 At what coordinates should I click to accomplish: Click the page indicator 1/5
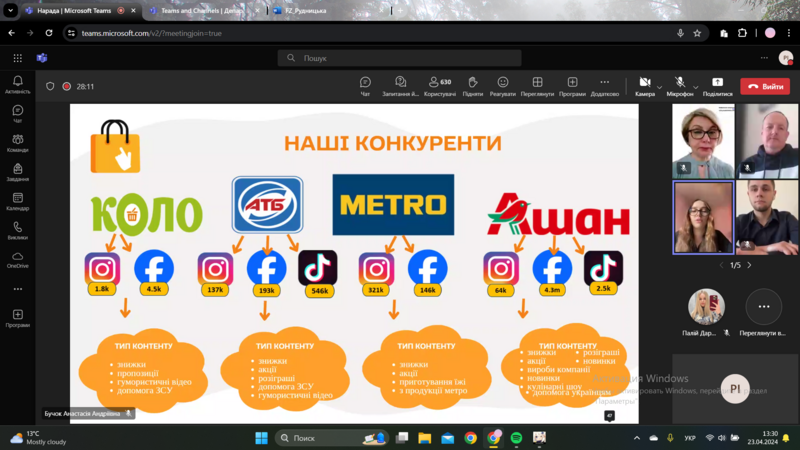(x=735, y=265)
